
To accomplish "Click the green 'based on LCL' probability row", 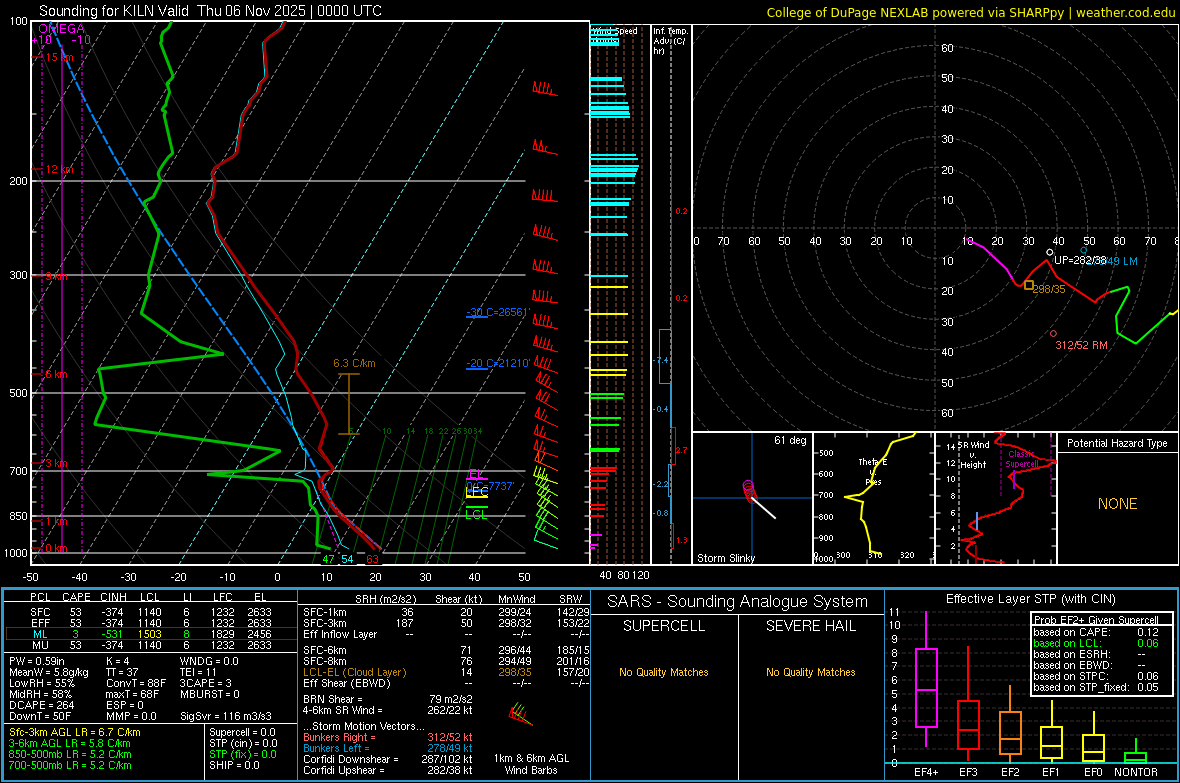I will point(1096,643).
